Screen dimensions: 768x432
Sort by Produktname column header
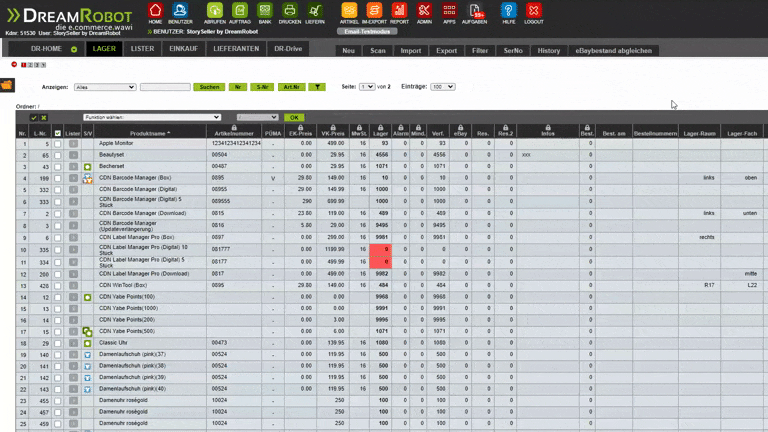pyautogui.click(x=150, y=133)
